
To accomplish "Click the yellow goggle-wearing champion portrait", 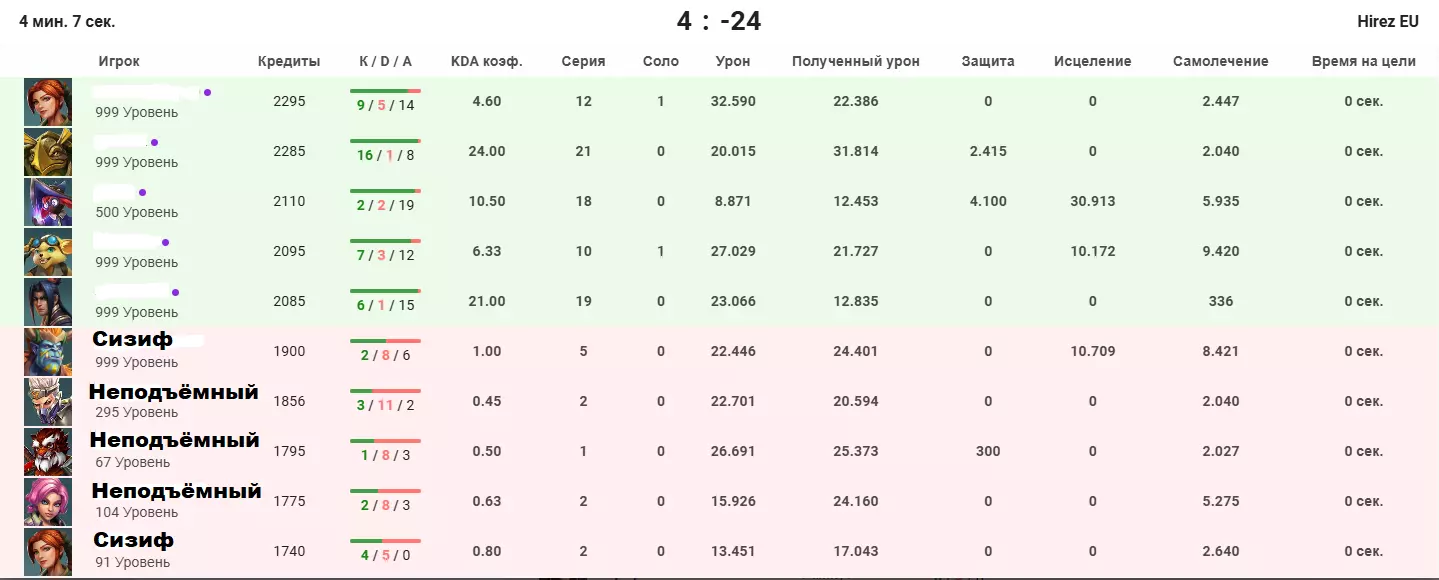I will click(x=48, y=252).
